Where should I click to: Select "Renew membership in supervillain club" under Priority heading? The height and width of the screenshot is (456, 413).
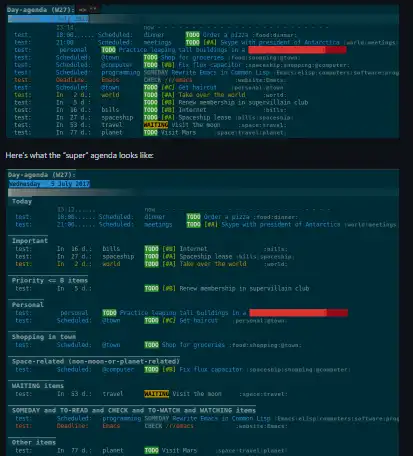tap(244, 288)
